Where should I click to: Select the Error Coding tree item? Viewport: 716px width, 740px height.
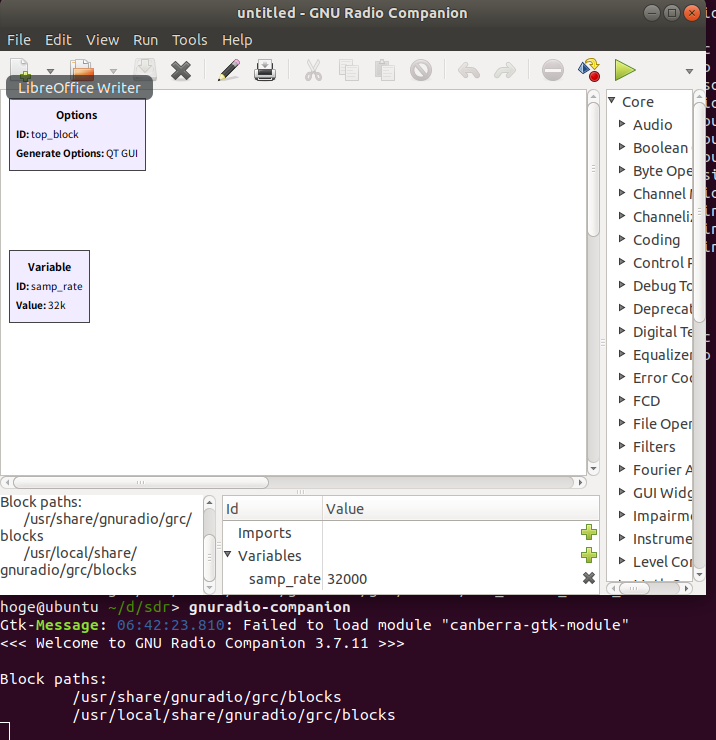point(662,378)
